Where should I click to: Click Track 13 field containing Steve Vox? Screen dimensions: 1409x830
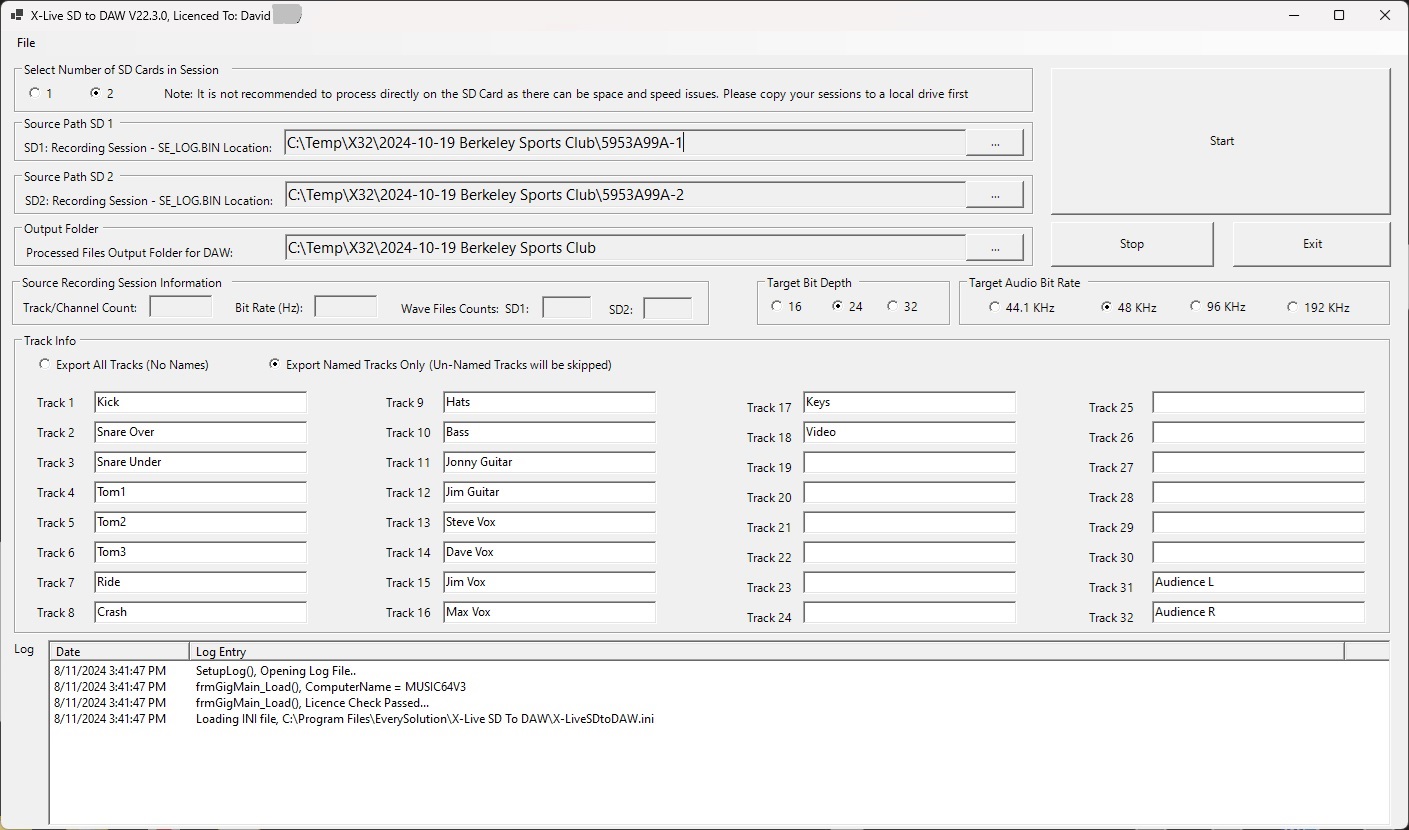tap(549, 522)
